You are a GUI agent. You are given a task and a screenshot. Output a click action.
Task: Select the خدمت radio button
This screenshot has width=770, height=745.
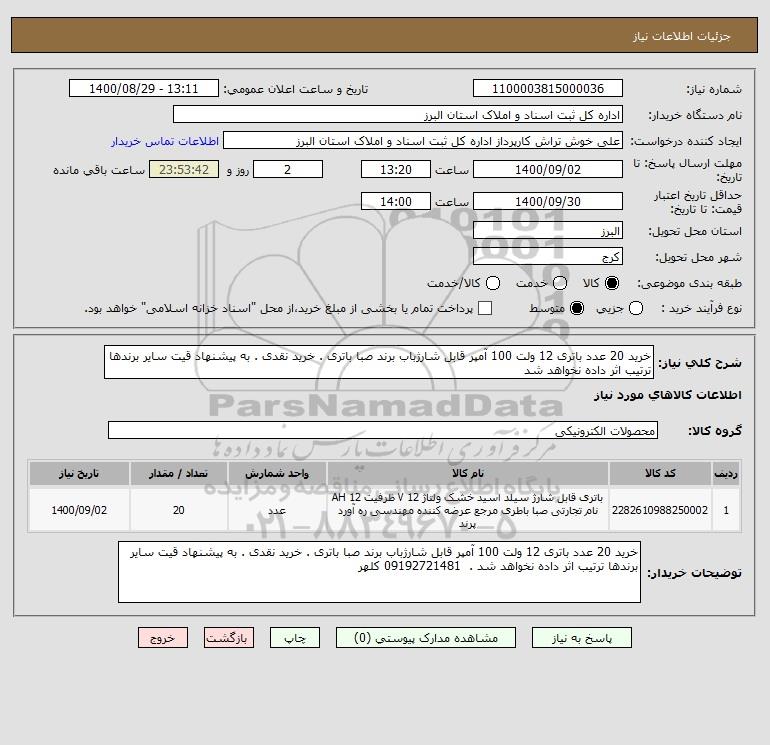[x=560, y=283]
